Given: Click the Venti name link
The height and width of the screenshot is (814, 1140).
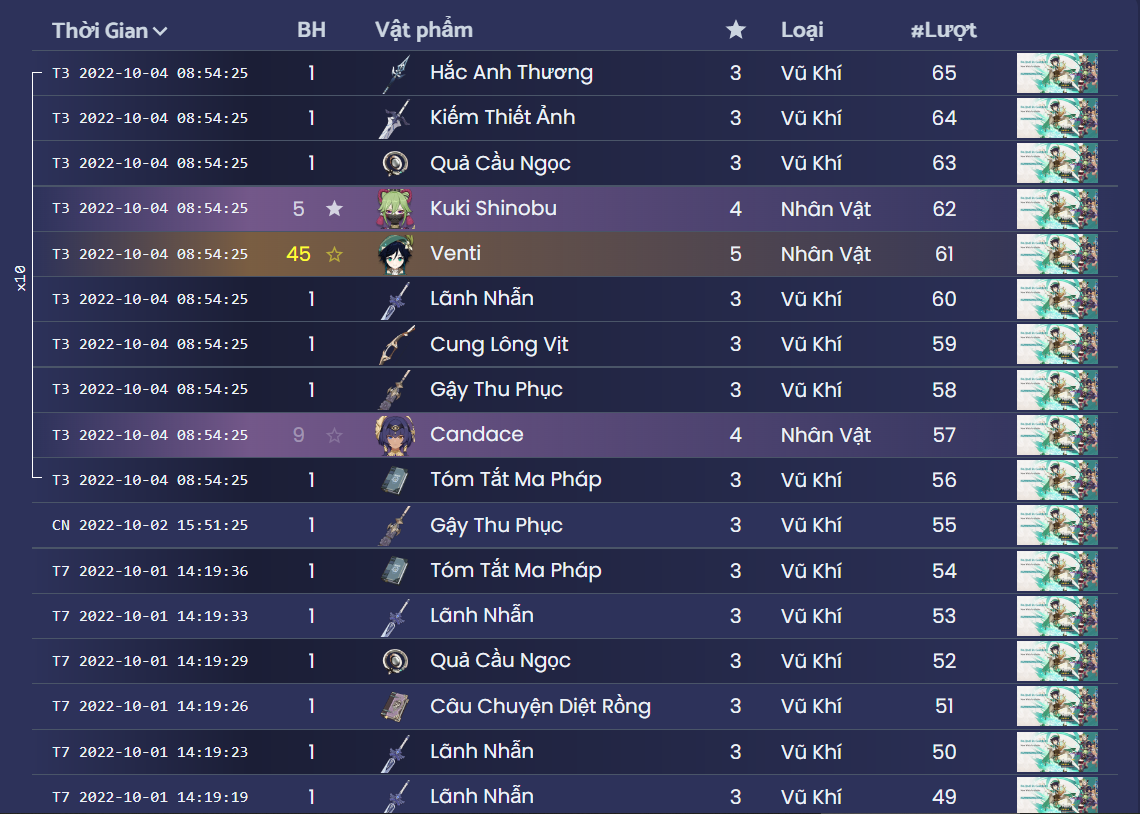Looking at the screenshot, I should coord(455,253).
